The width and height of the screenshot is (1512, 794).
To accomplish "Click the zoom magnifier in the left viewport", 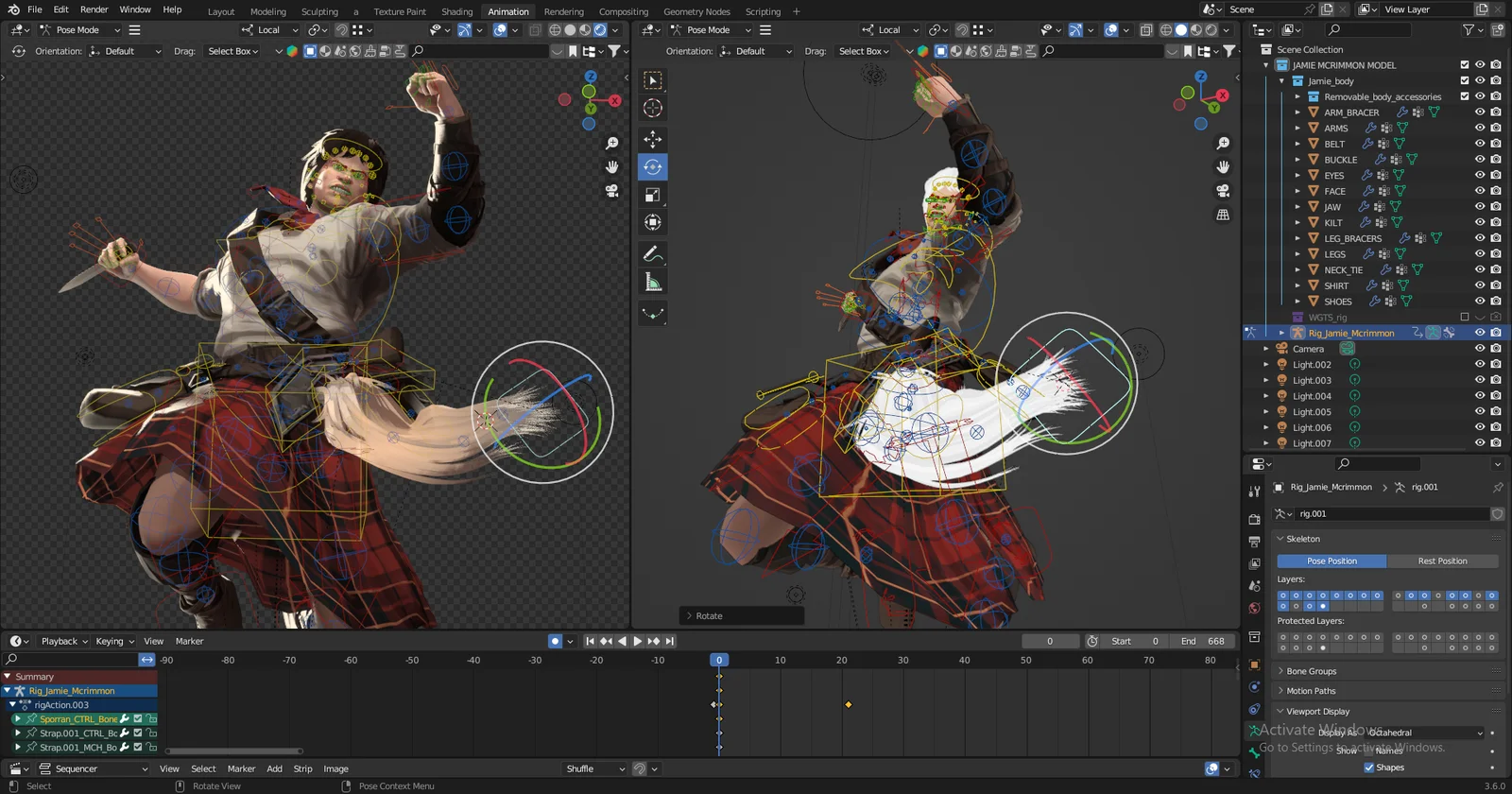I will coord(612,144).
